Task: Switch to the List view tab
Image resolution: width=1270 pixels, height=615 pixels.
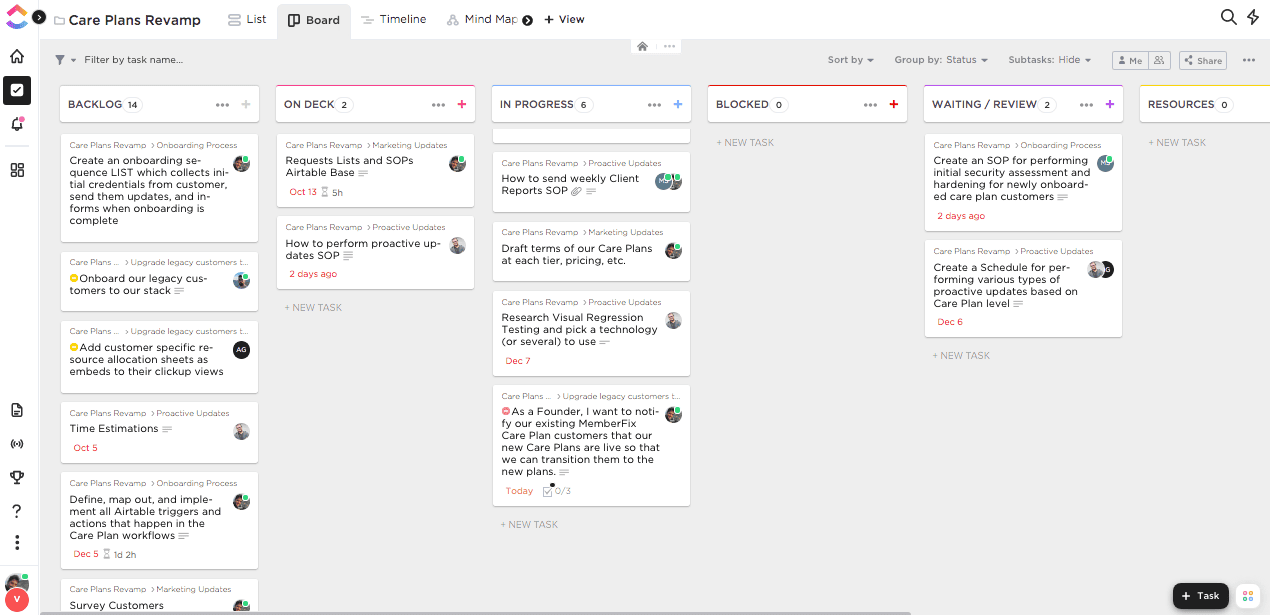Action: (247, 19)
